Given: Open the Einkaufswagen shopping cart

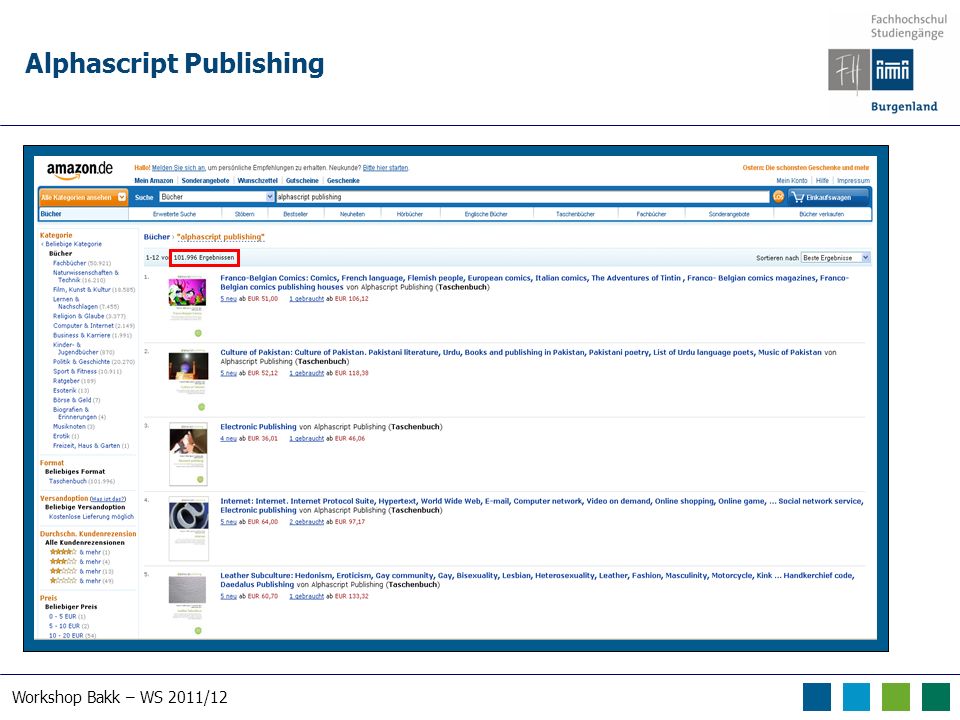Looking at the screenshot, I should point(828,197).
